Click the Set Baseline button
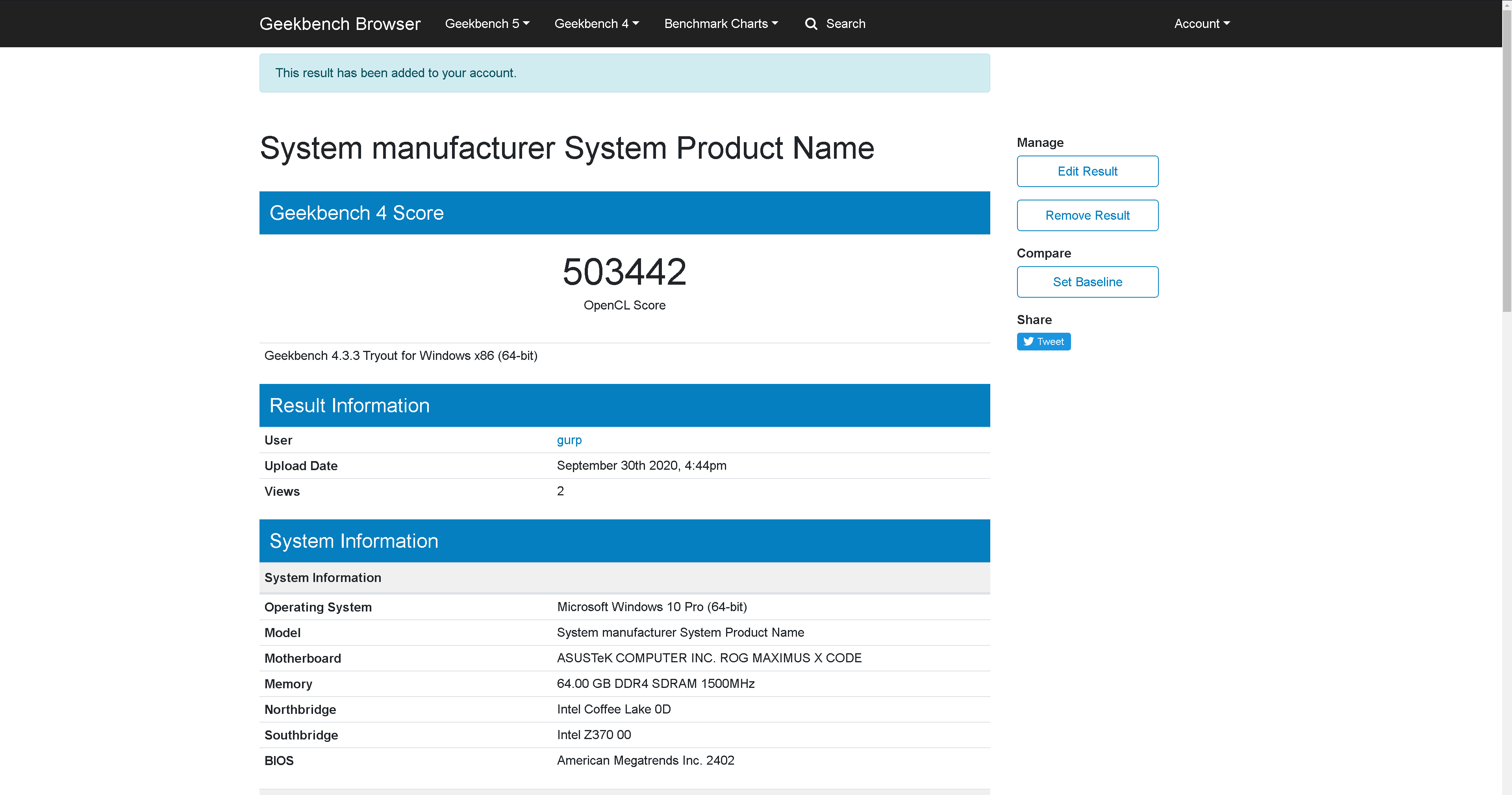 1087,282
